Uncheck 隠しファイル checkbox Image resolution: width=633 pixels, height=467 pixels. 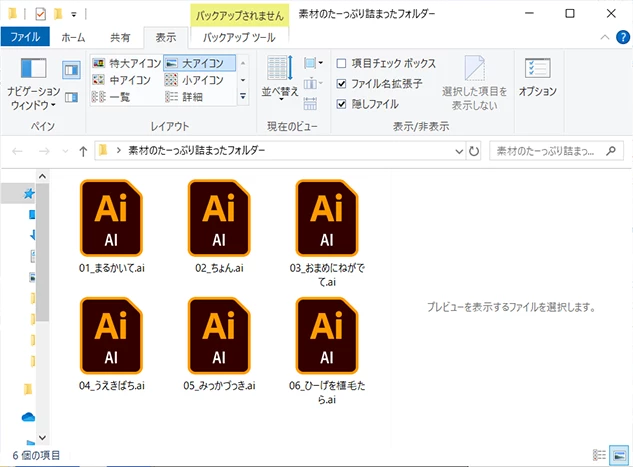pos(341,104)
